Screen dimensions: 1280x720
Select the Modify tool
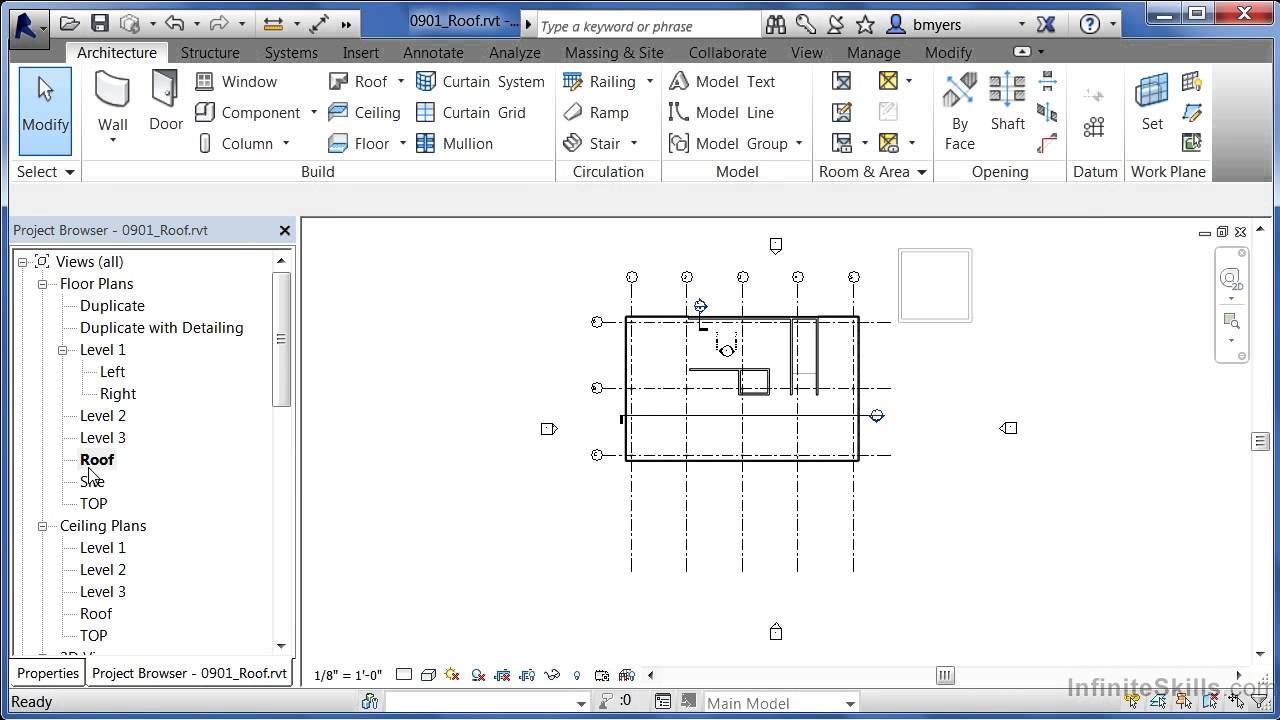pyautogui.click(x=45, y=110)
